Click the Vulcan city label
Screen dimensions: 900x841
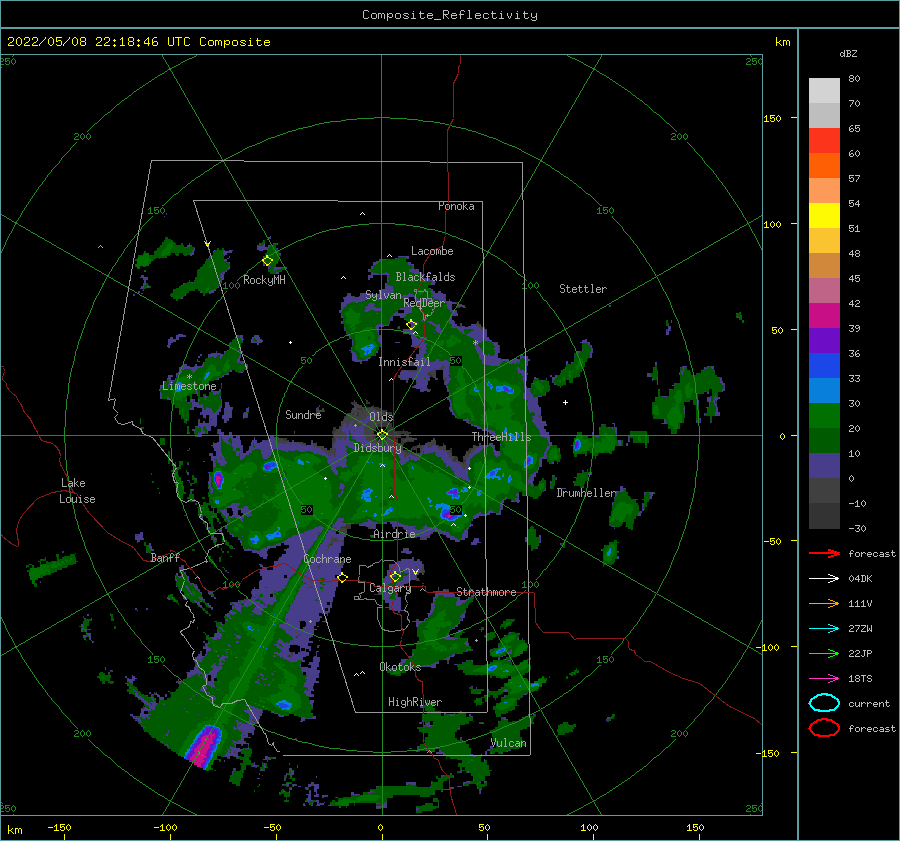(508, 743)
